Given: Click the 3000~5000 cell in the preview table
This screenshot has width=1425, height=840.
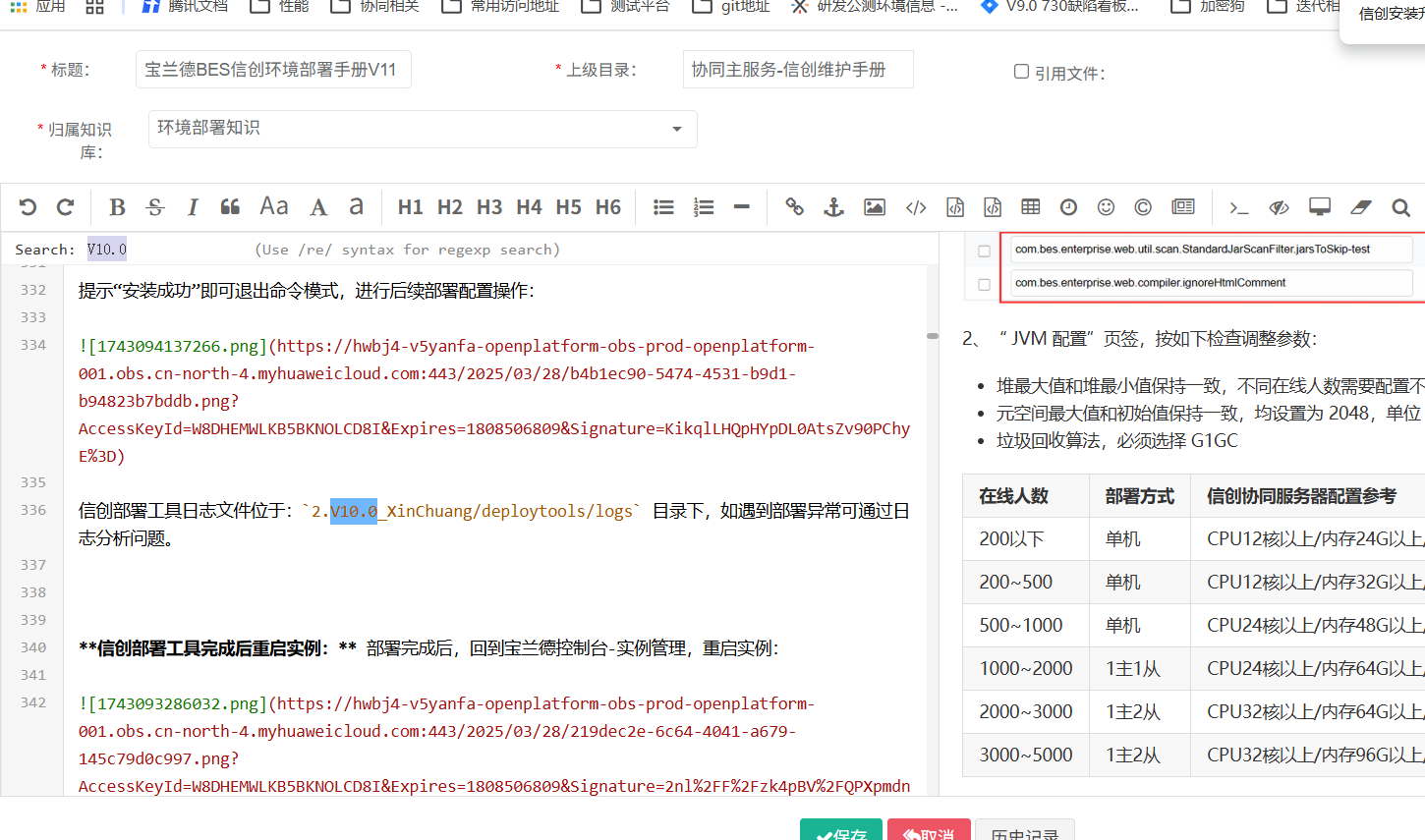Looking at the screenshot, I should [x=1025, y=755].
